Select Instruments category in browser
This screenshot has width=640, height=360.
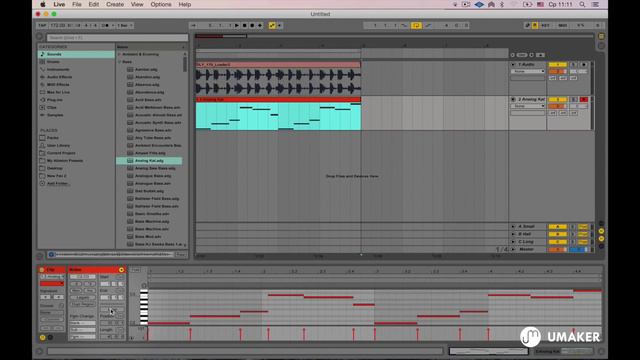[76, 69]
